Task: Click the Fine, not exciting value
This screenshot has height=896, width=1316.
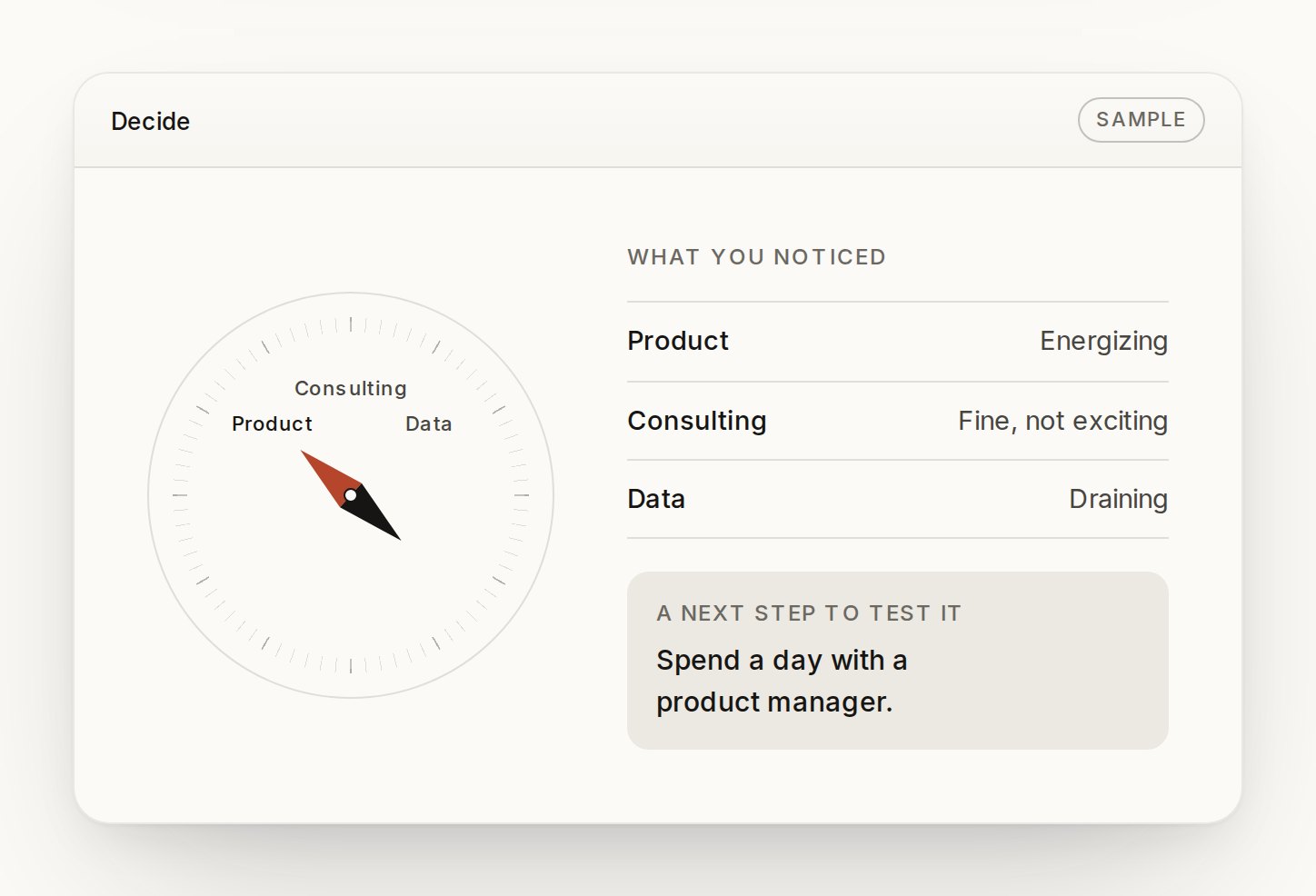Action: pos(1062,421)
